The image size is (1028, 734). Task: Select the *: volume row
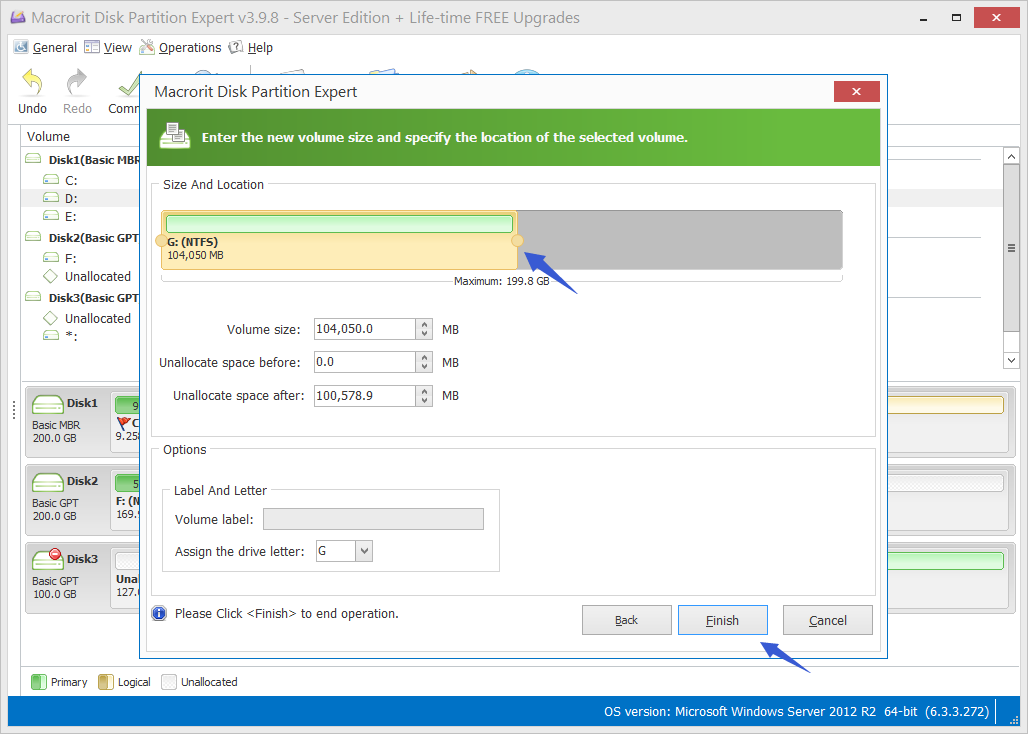[71, 337]
